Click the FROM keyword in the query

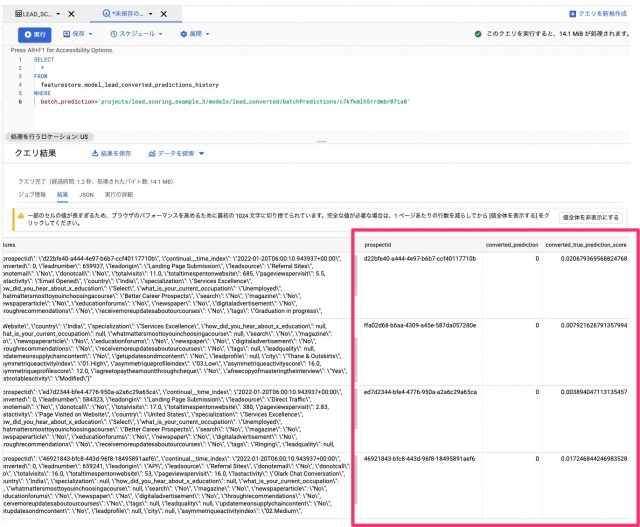click(x=40, y=76)
